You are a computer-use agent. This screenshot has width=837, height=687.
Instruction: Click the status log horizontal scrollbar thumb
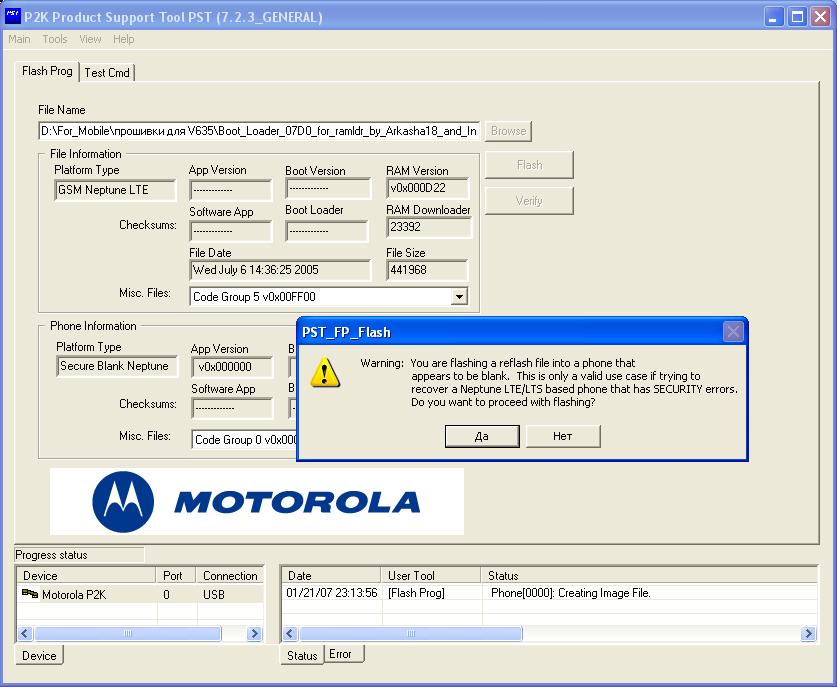click(x=411, y=634)
